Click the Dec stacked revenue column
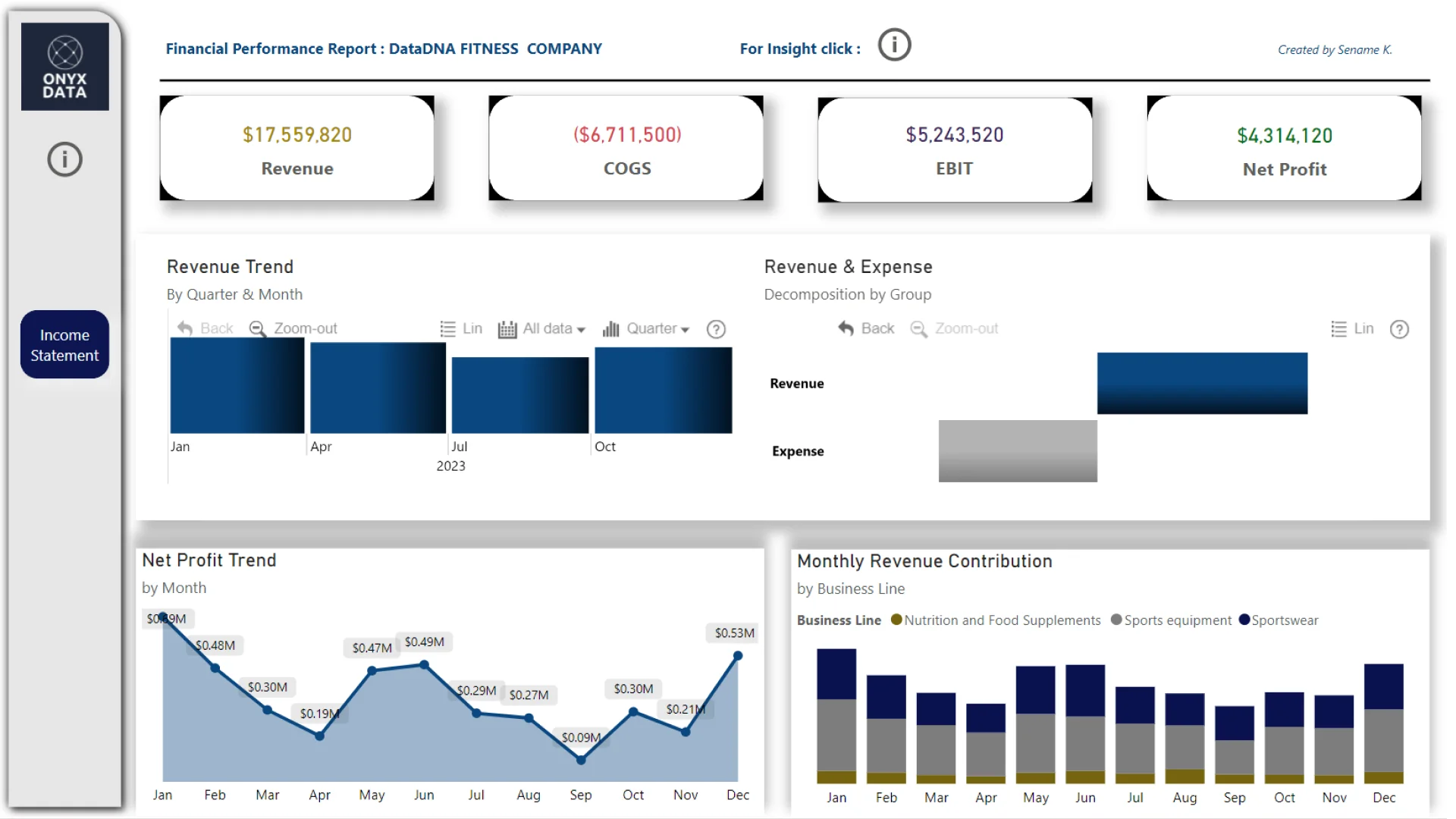Image resolution: width=1456 pixels, height=819 pixels. [1384, 723]
